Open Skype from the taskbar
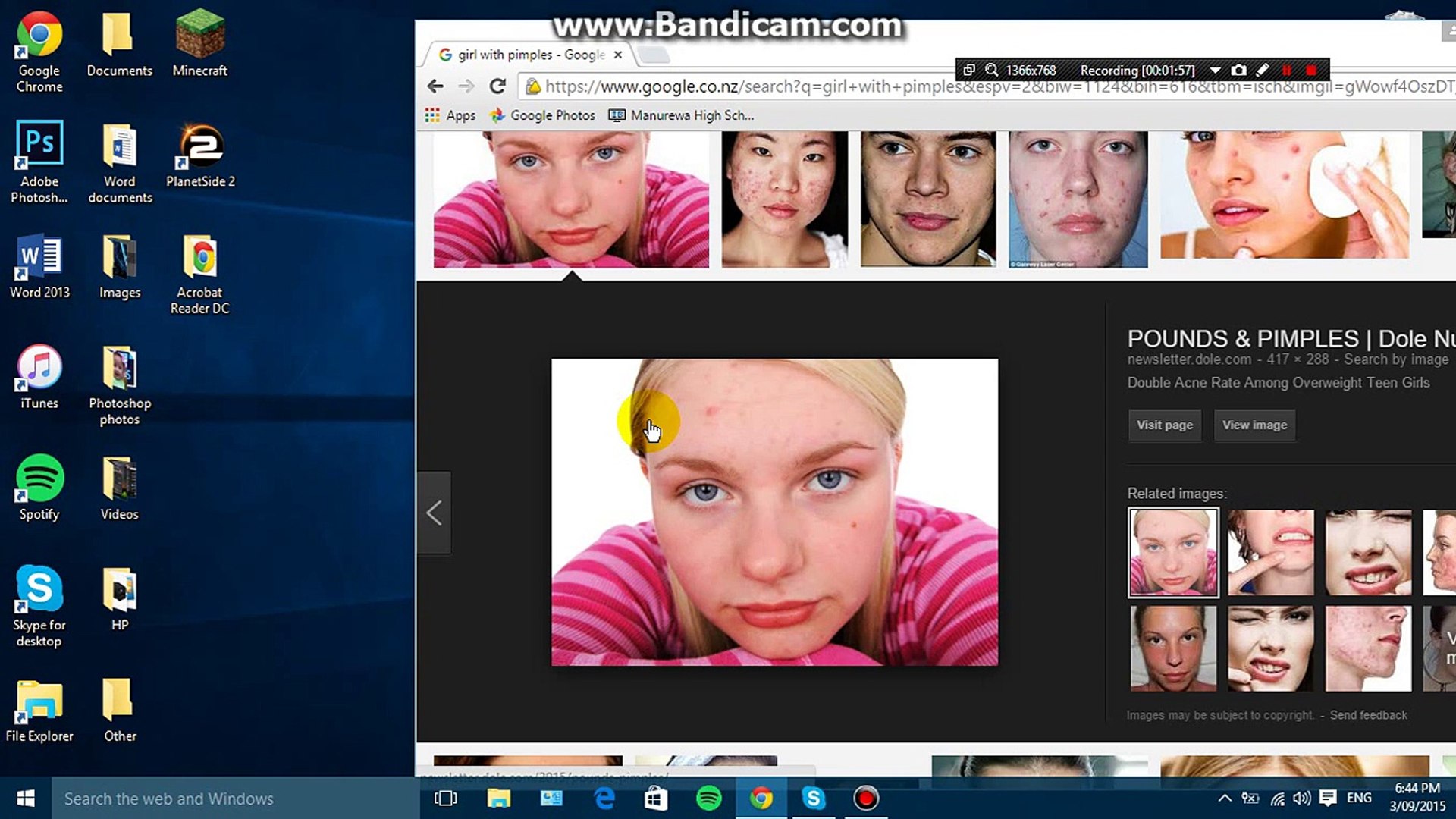Screen dimensions: 1456x819 click(814, 798)
